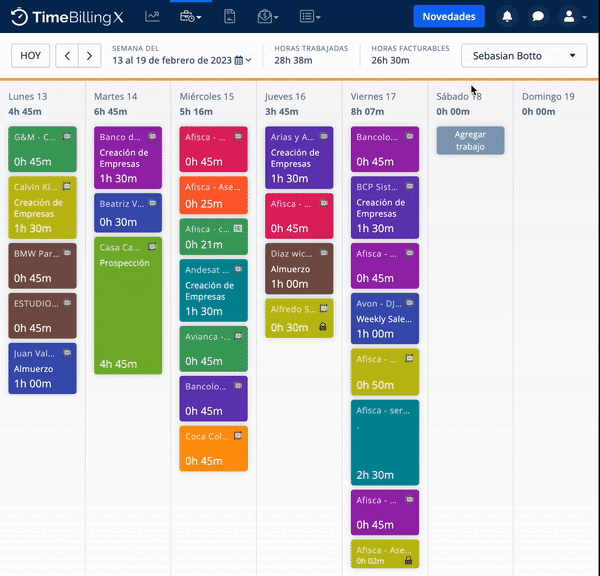The image size is (600, 576).
Task: Click calendar icon beside the week date
Action: (239, 60)
